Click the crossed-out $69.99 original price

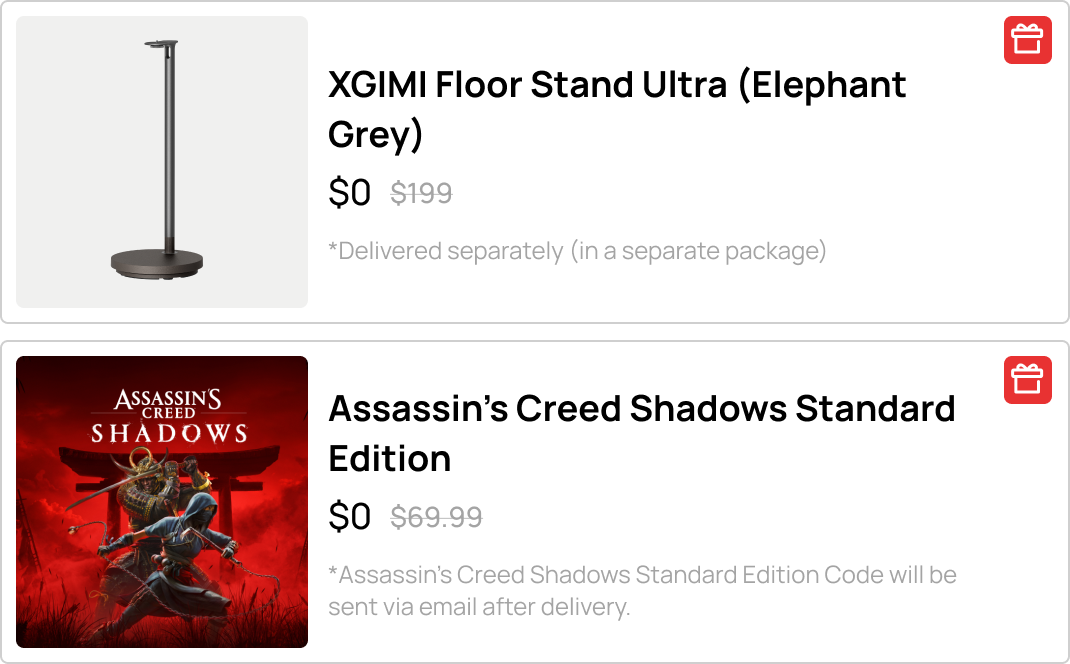tap(436, 518)
